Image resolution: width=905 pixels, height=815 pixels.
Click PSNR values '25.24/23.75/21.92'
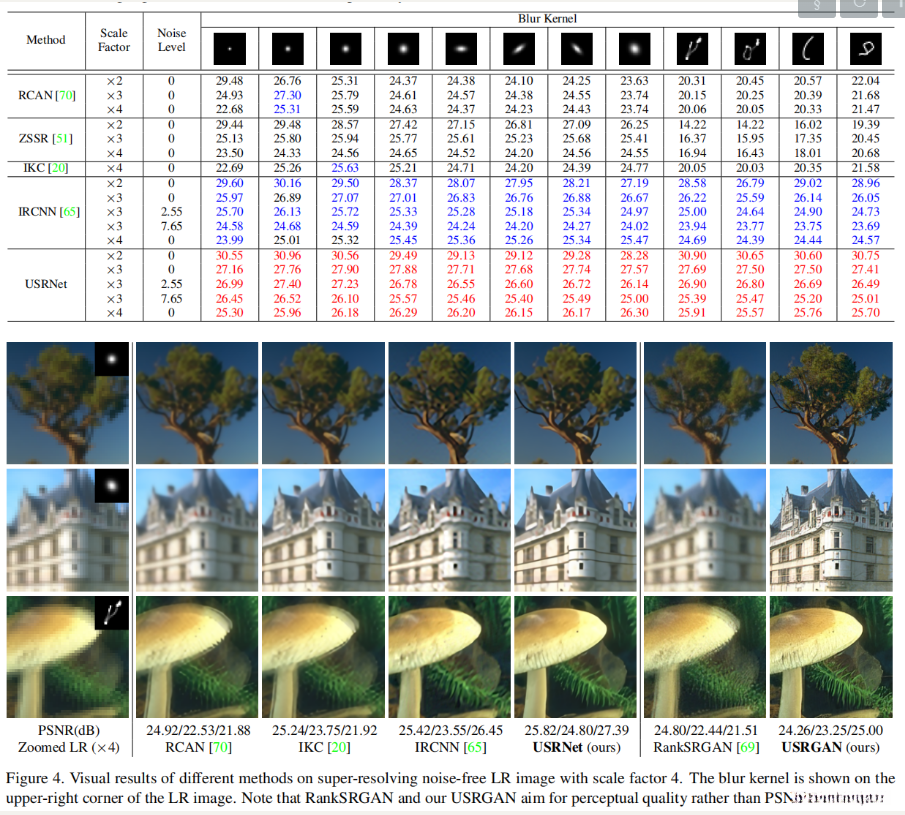[x=324, y=730]
